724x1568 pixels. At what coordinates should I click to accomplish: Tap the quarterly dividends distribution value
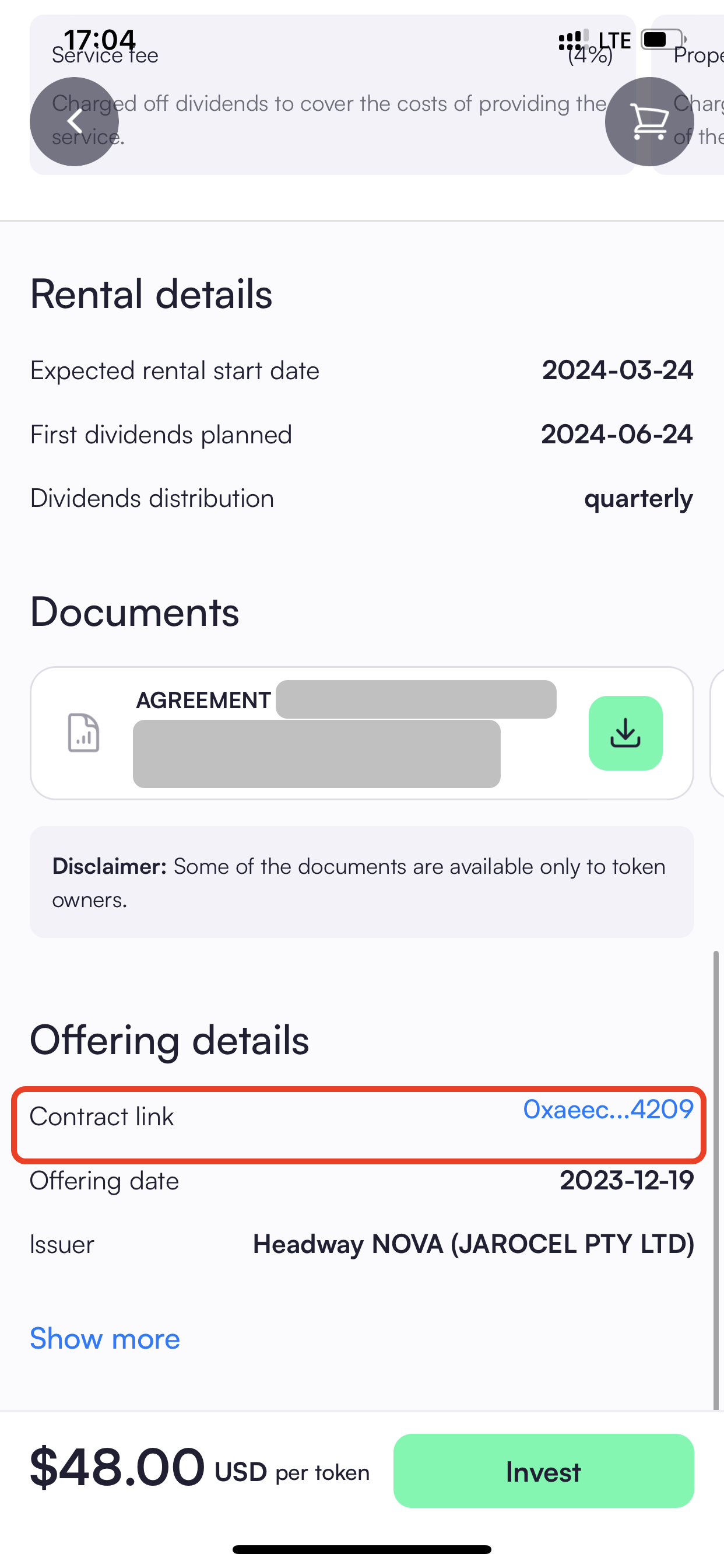pos(638,499)
